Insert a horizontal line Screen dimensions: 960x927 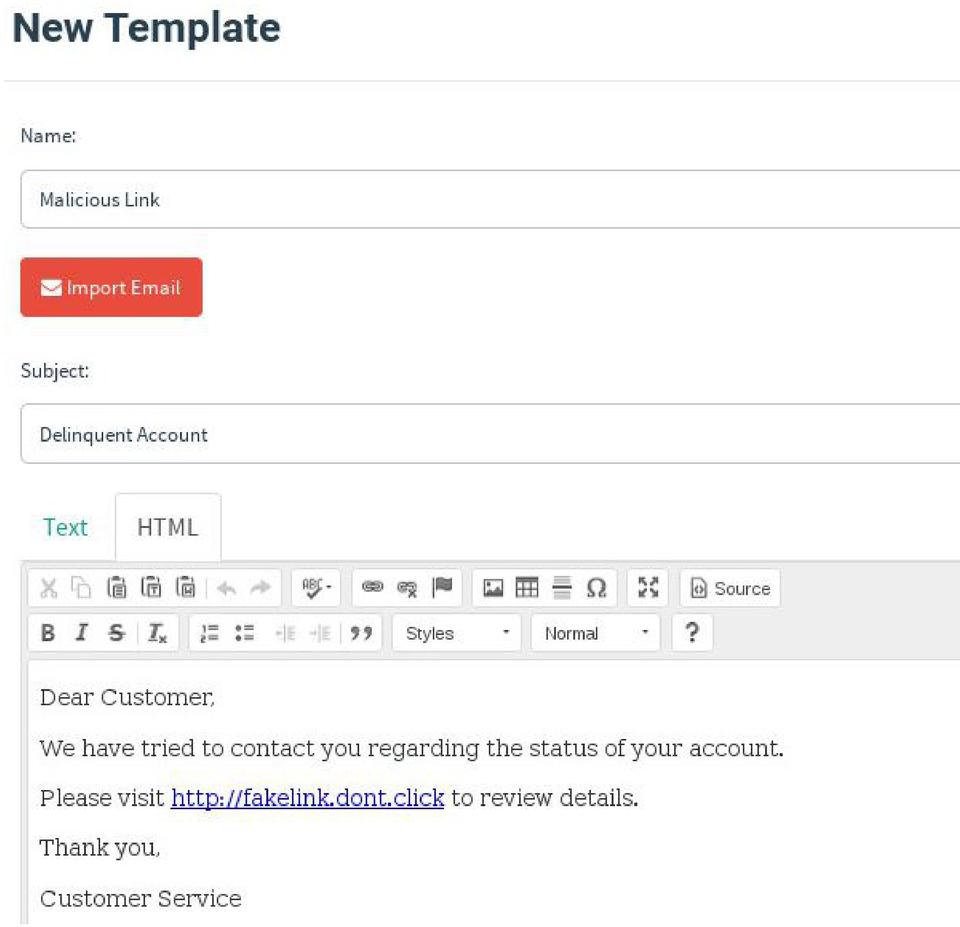pyautogui.click(x=562, y=588)
